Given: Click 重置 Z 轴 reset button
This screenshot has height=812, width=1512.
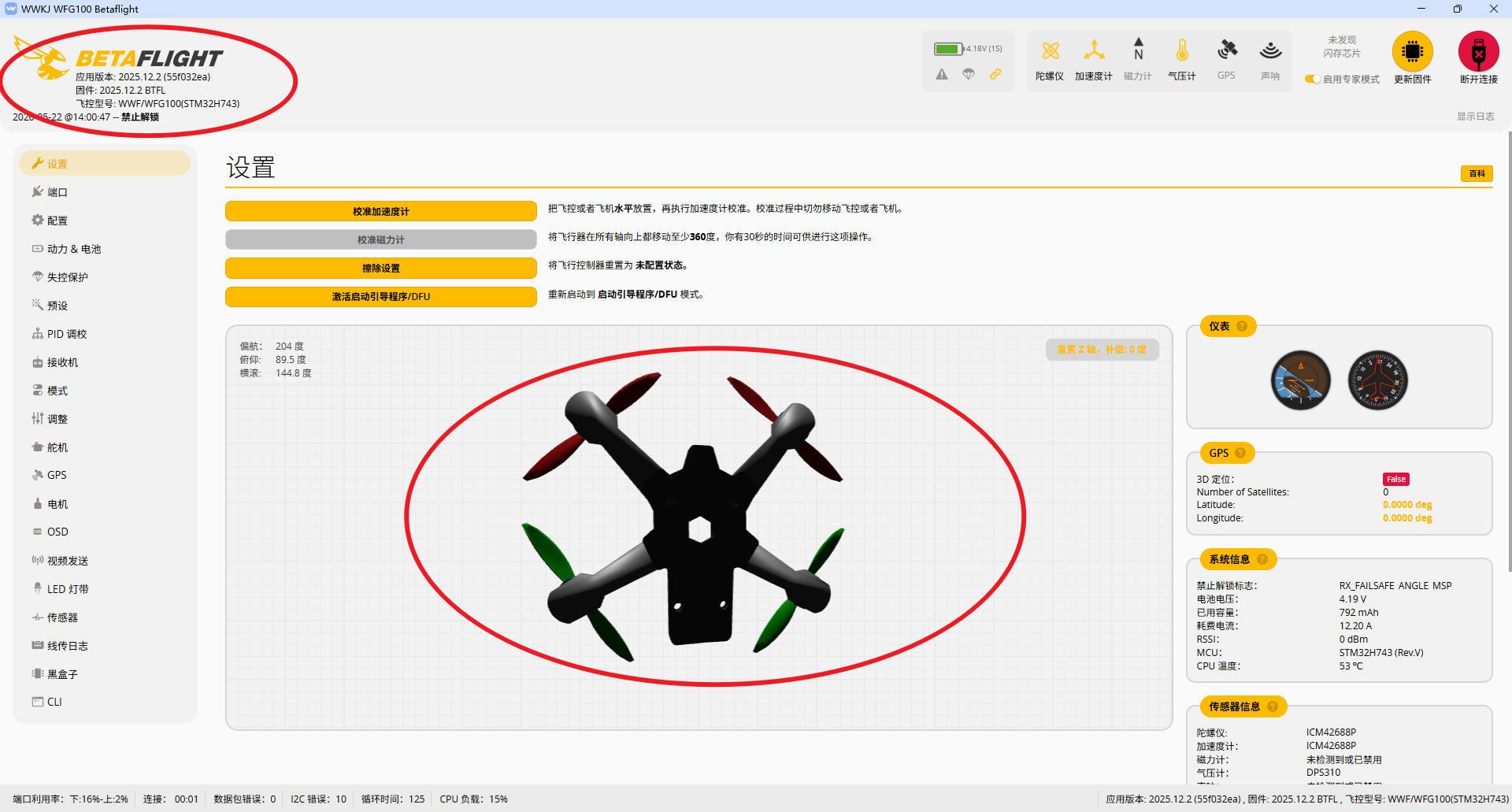Looking at the screenshot, I should (1102, 350).
